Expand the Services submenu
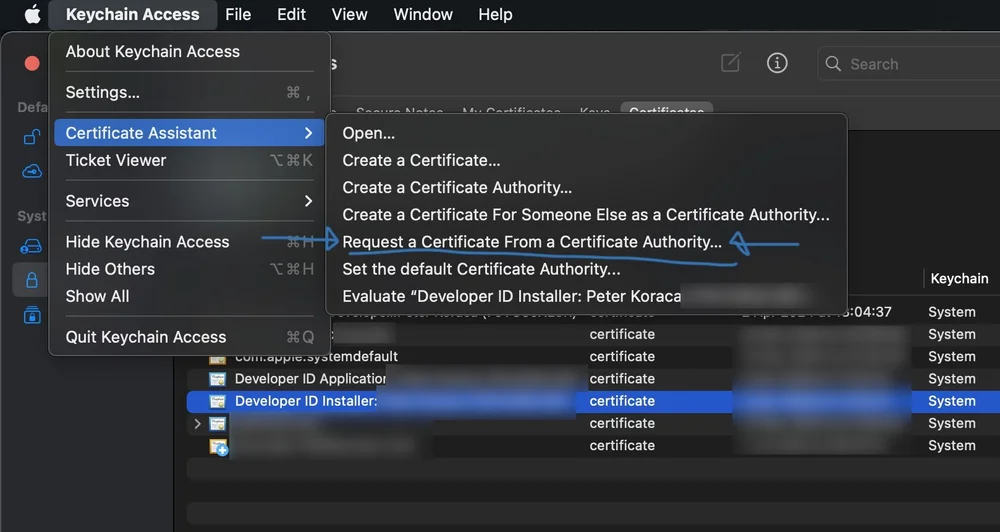The image size is (1000, 532). coord(189,201)
